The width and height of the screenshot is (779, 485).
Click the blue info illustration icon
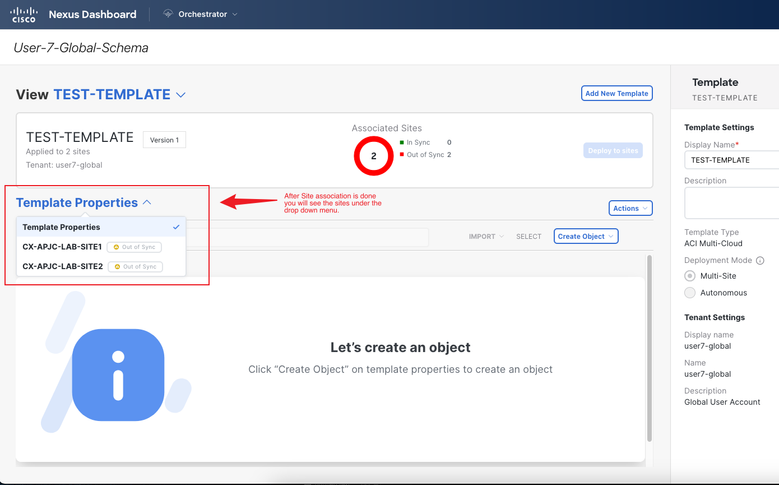pyautogui.click(x=118, y=375)
